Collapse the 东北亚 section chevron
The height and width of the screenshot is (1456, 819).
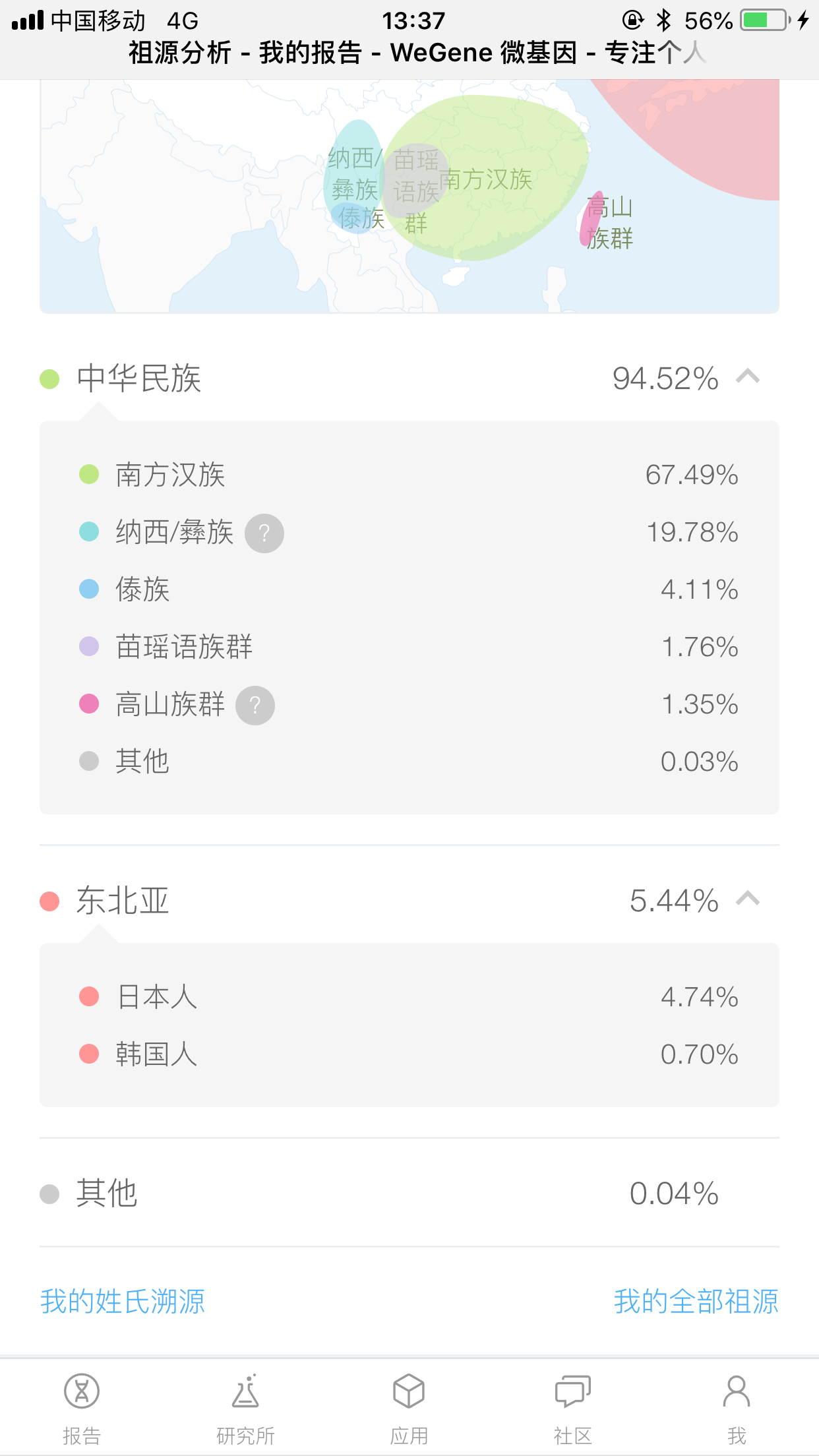(748, 899)
